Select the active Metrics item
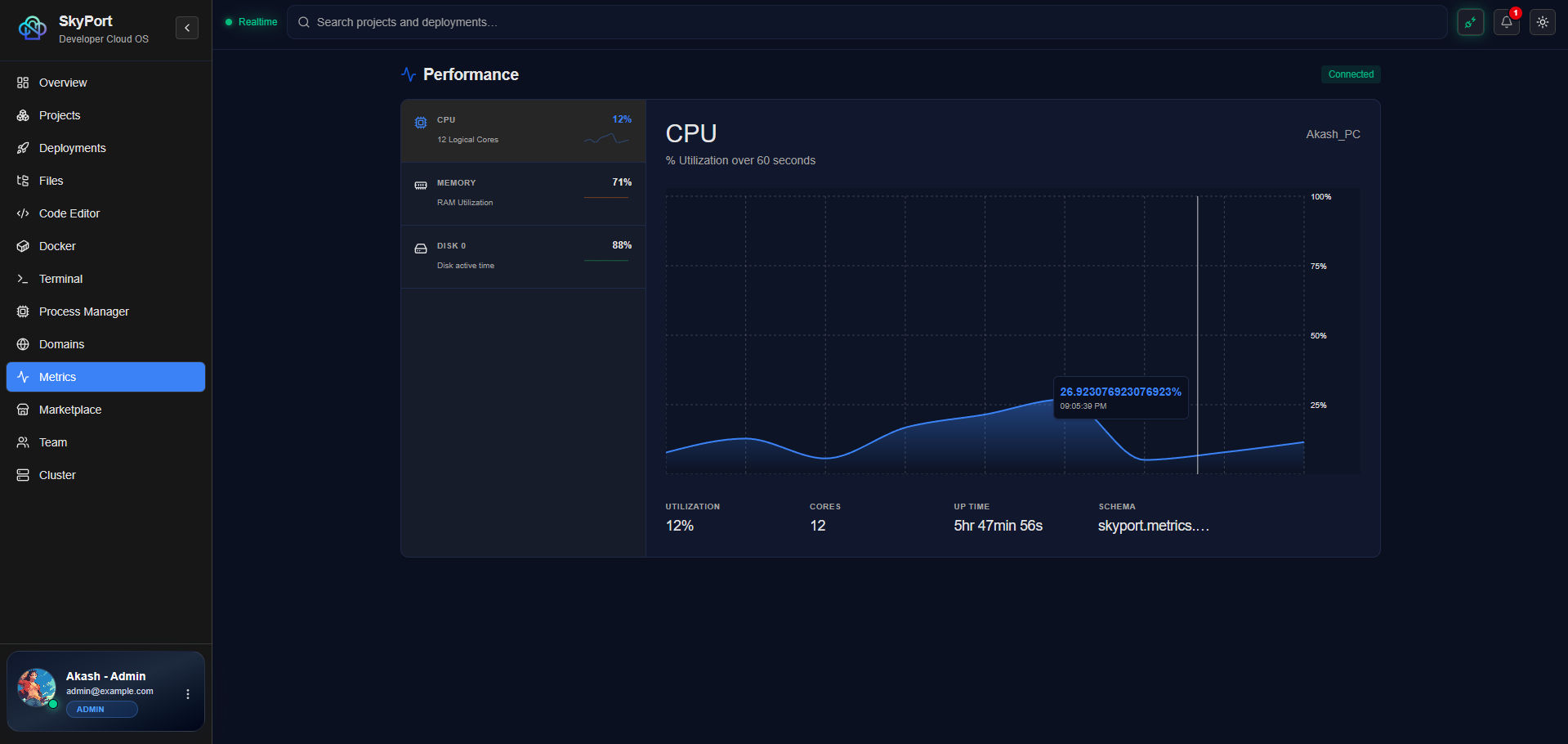The image size is (1568, 744). (x=105, y=377)
